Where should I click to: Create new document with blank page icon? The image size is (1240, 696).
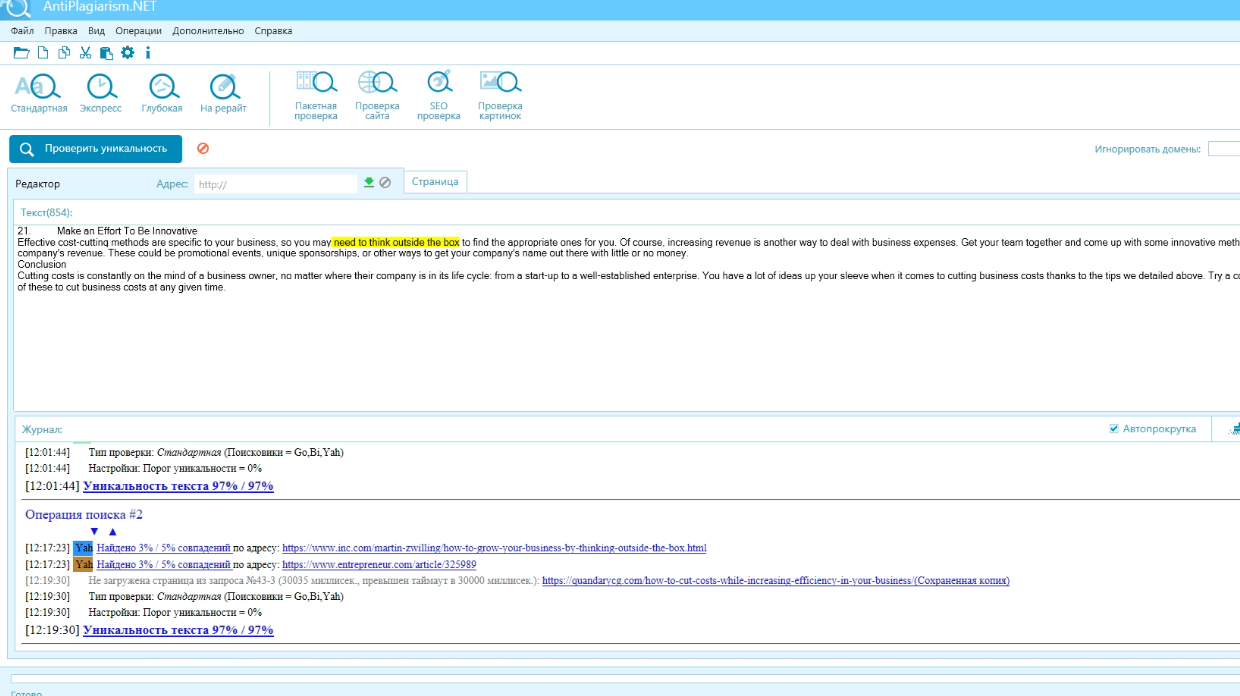(x=43, y=53)
